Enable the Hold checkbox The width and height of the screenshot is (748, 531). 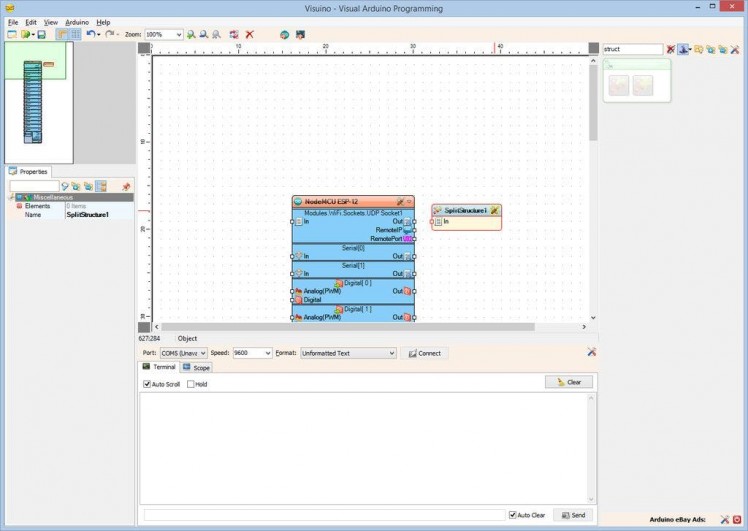tap(191, 384)
